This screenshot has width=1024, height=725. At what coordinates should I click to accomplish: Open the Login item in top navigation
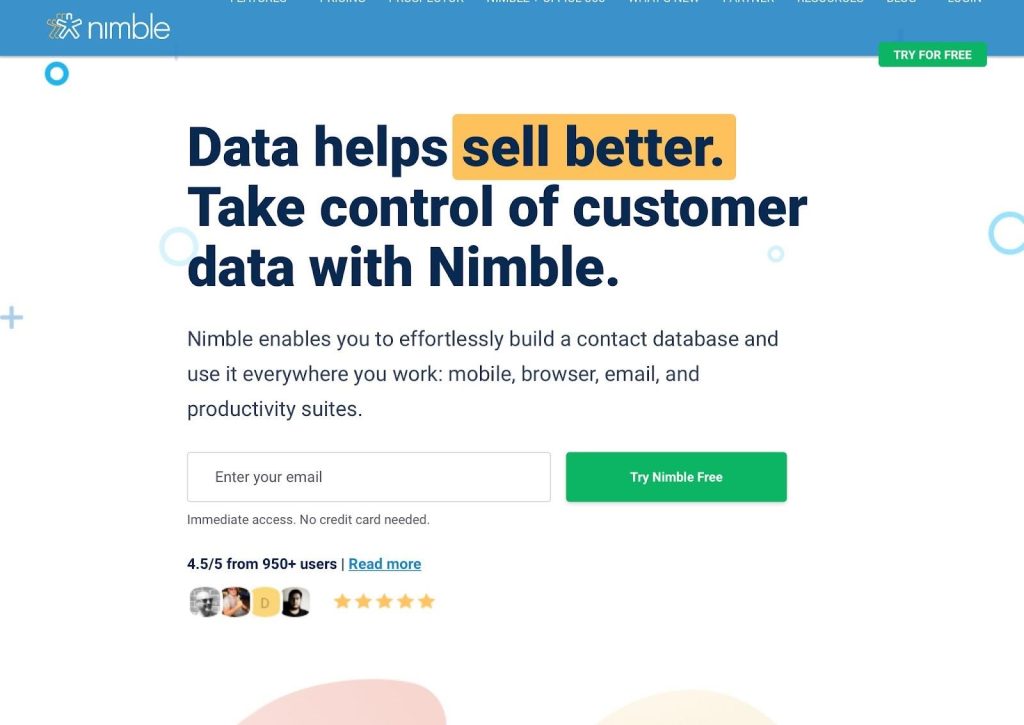pyautogui.click(x=965, y=2)
